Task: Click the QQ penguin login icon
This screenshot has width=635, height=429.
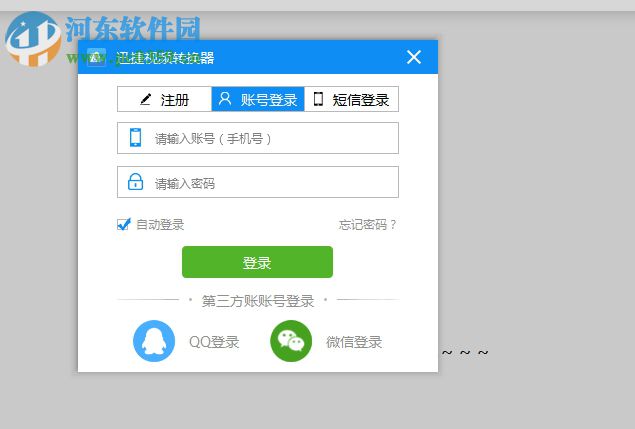Action: 154,341
